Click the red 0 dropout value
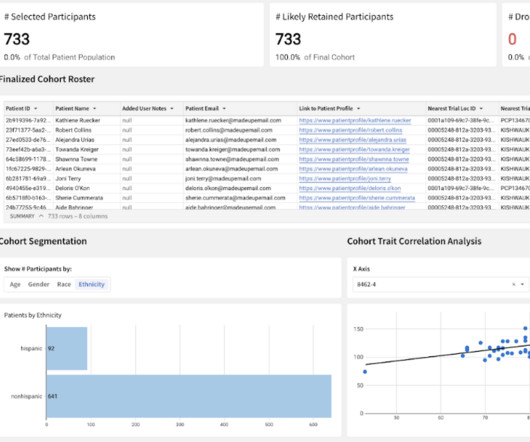Screen dimensions: 530x442 [x=512, y=39]
